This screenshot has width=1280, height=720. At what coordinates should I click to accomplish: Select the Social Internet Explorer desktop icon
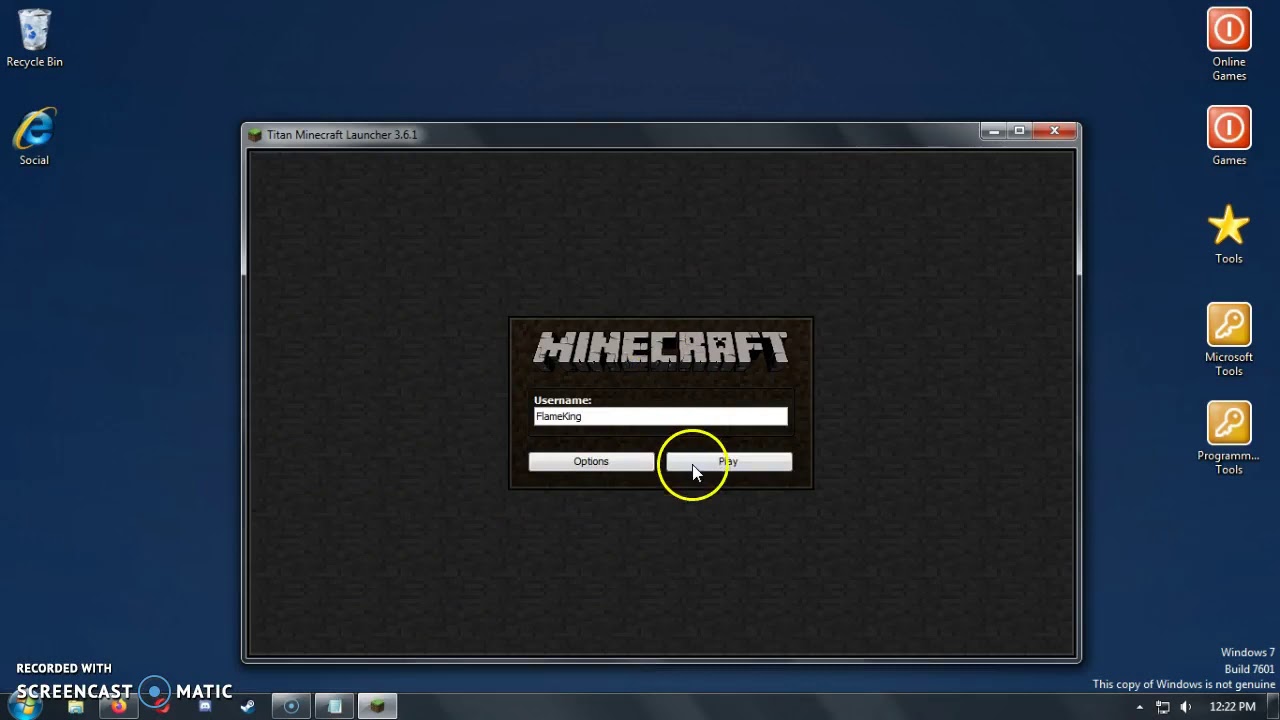(x=34, y=137)
